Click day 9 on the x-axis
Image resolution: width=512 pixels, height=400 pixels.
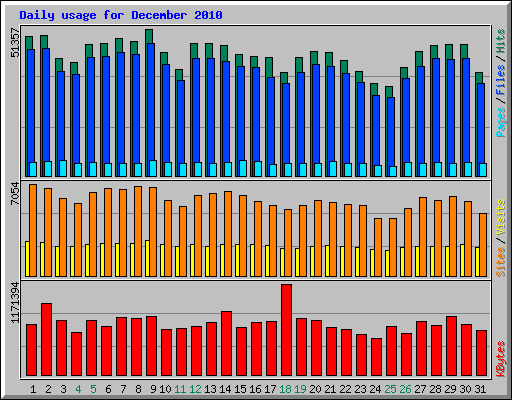153,389
